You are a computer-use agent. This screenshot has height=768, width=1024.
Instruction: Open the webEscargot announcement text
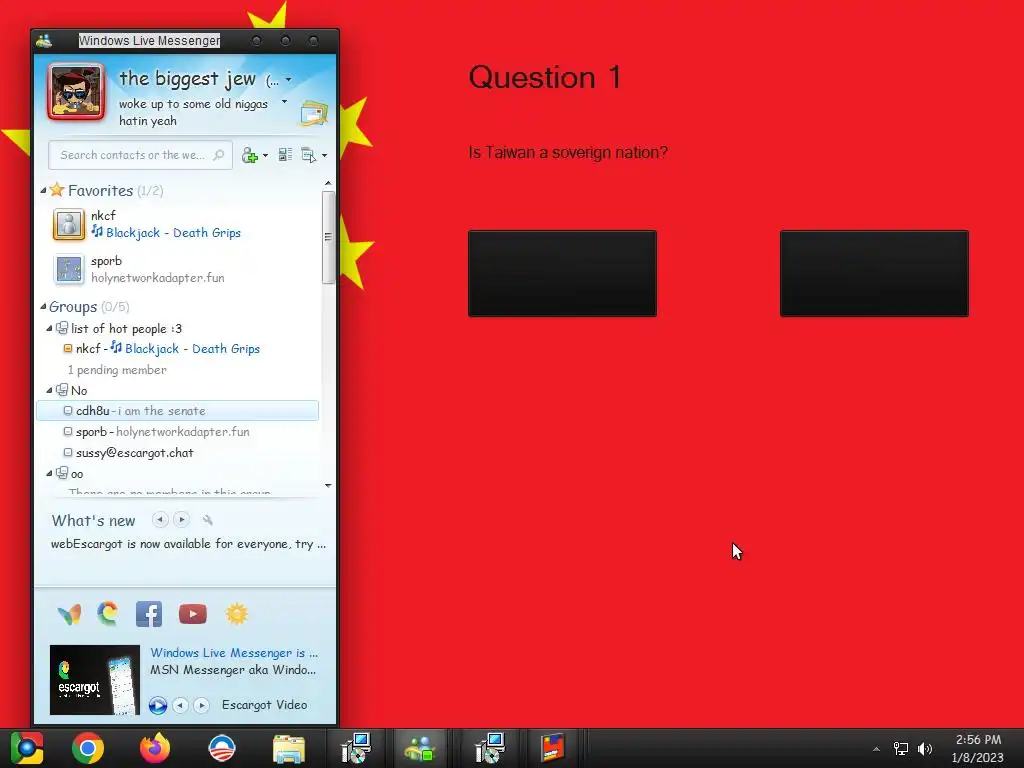(188, 544)
